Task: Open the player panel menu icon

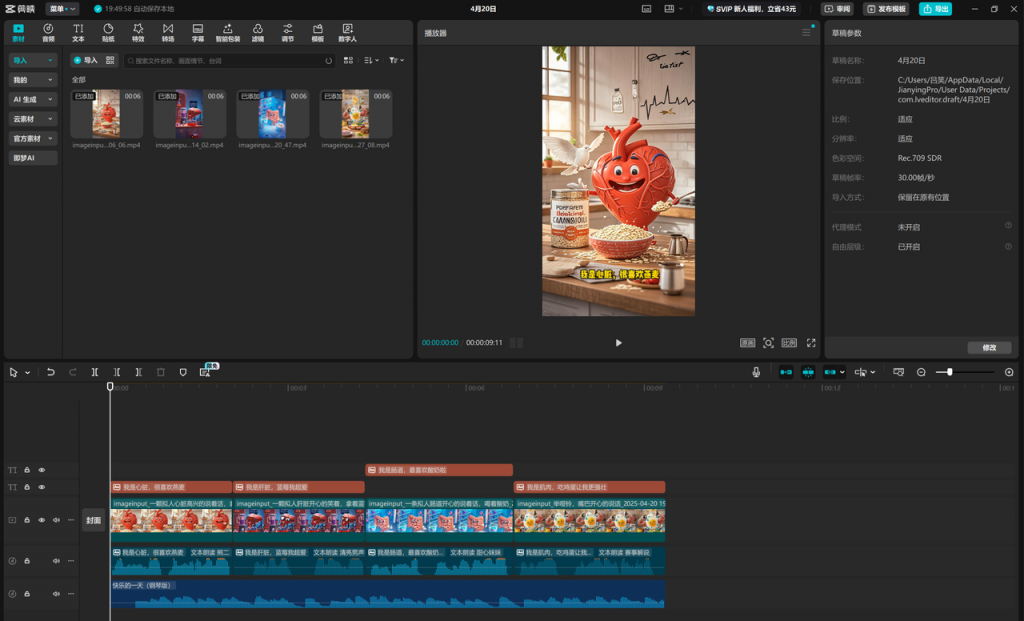Action: pyautogui.click(x=806, y=33)
